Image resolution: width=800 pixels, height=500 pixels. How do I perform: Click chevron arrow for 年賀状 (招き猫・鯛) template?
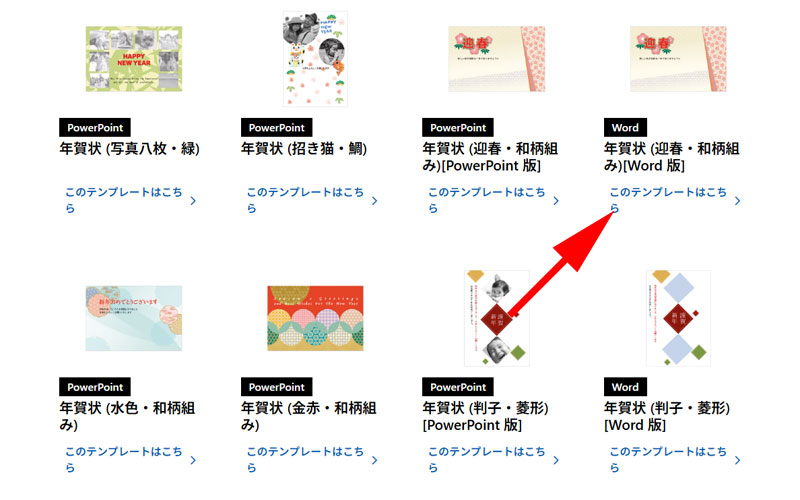pos(374,201)
